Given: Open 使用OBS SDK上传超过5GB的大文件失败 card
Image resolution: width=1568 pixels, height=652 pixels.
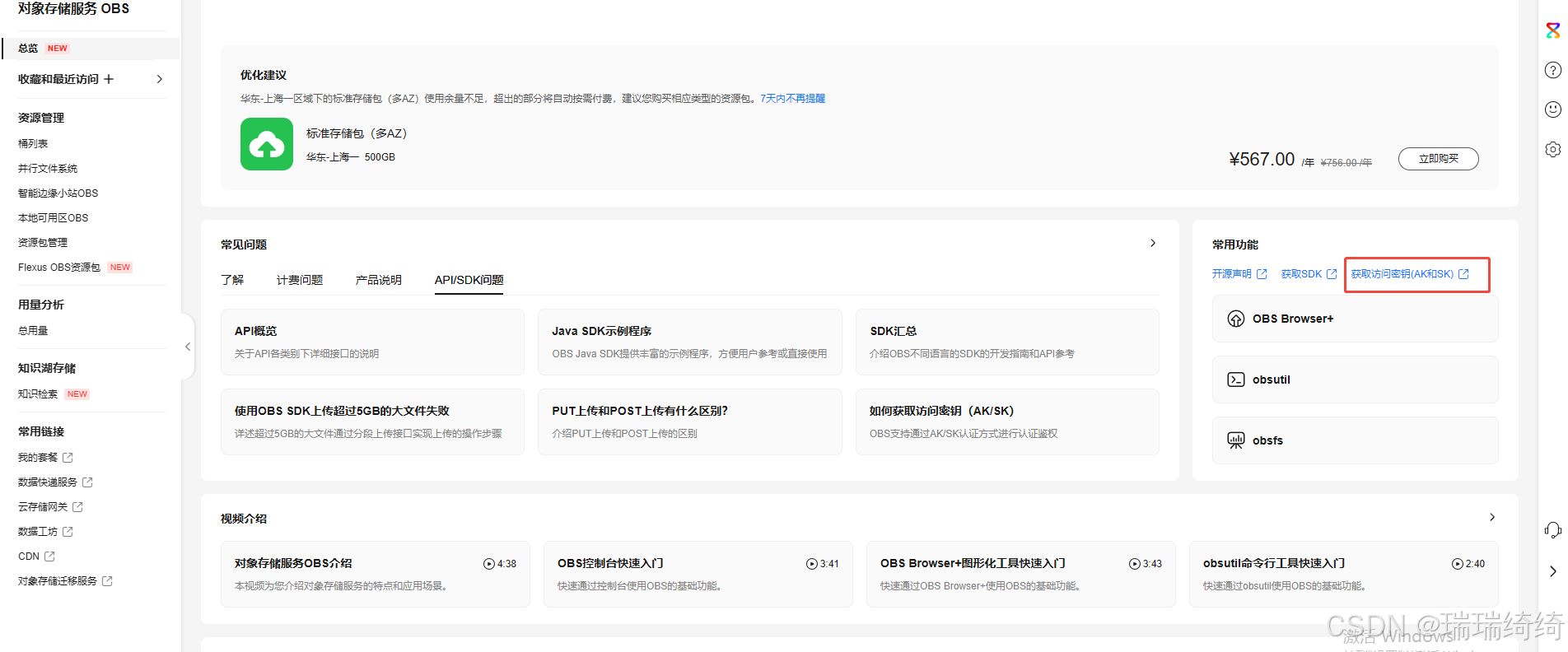Looking at the screenshot, I should (x=372, y=421).
